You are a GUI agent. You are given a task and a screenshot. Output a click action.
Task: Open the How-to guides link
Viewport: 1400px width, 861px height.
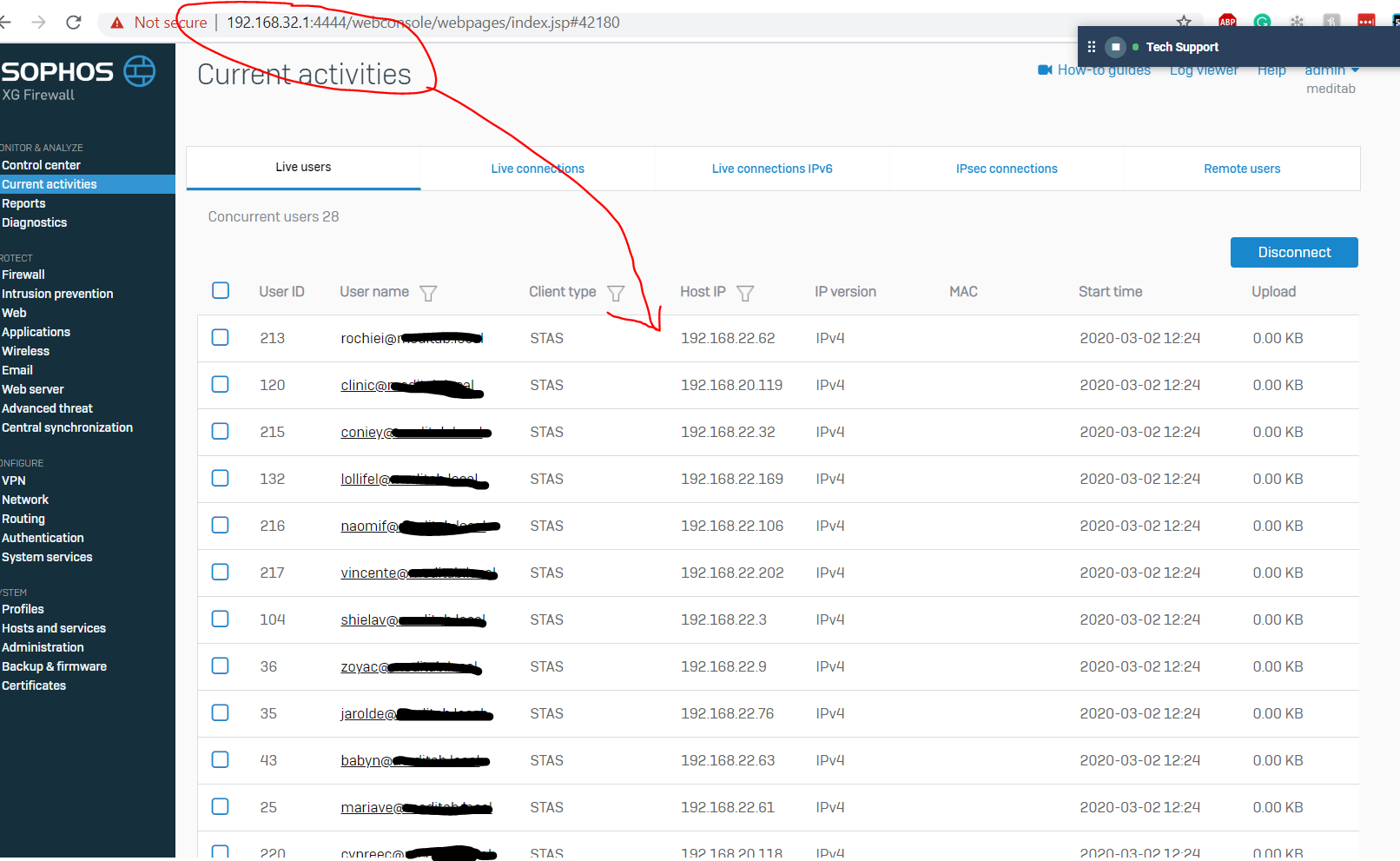(x=1104, y=70)
